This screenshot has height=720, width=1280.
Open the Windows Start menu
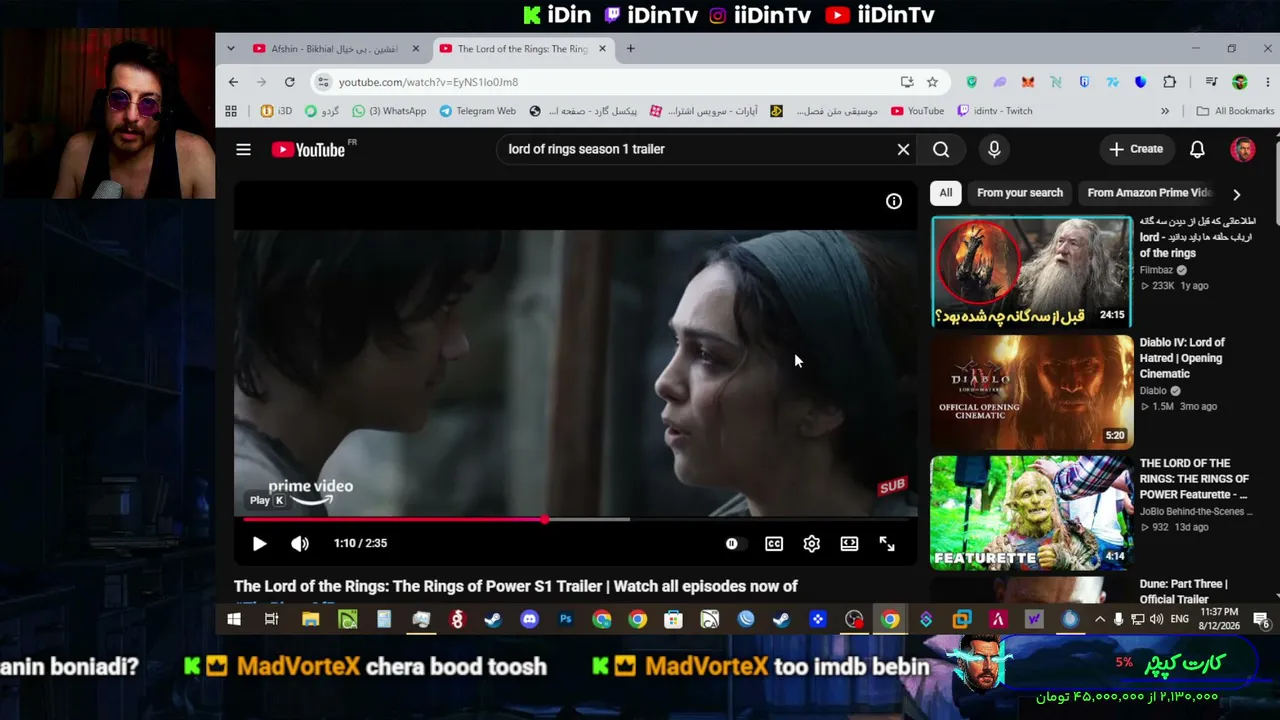(234, 620)
